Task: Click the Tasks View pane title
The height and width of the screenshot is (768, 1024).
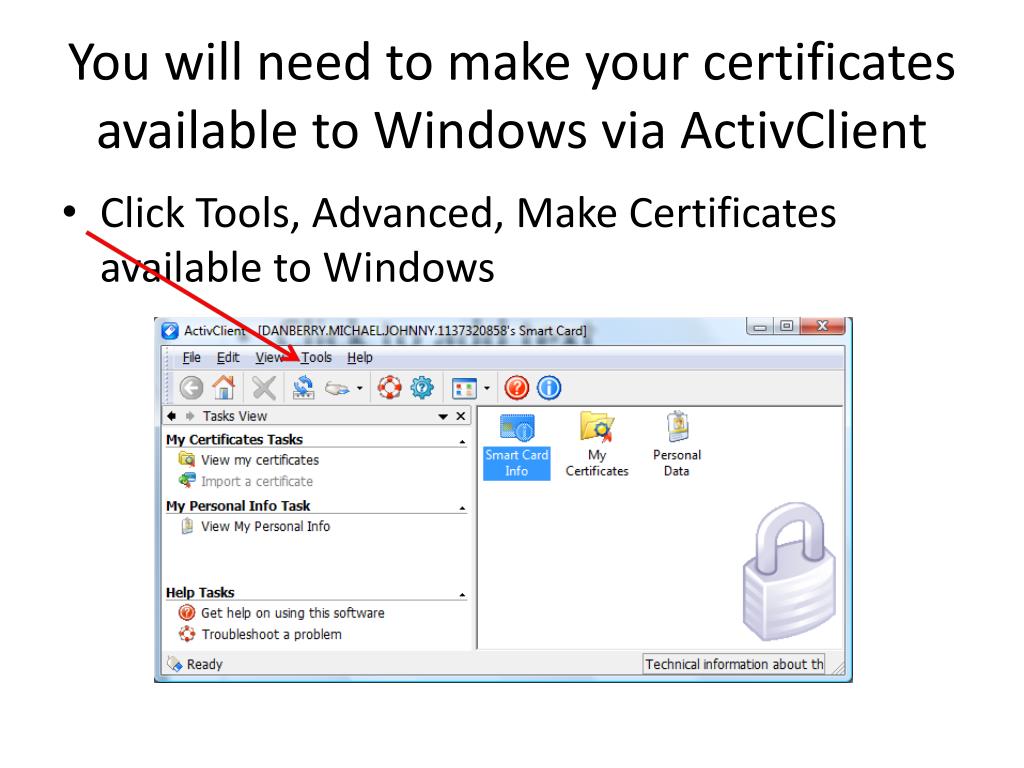Action: [234, 416]
